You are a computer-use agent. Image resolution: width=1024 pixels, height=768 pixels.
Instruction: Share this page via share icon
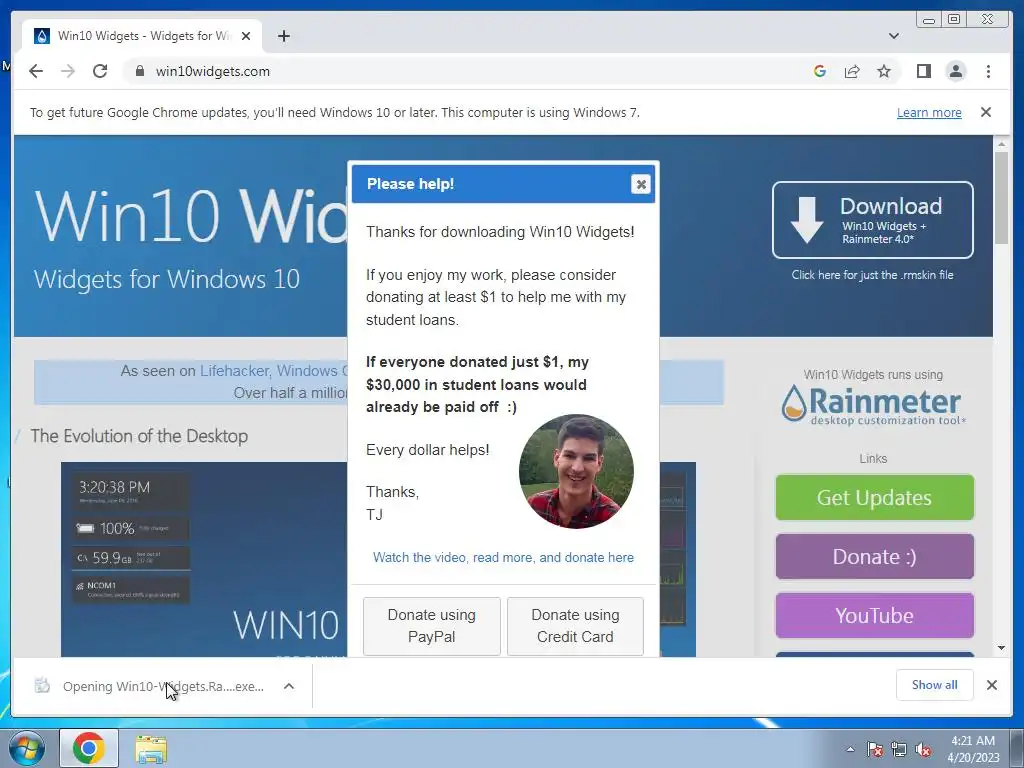(852, 71)
